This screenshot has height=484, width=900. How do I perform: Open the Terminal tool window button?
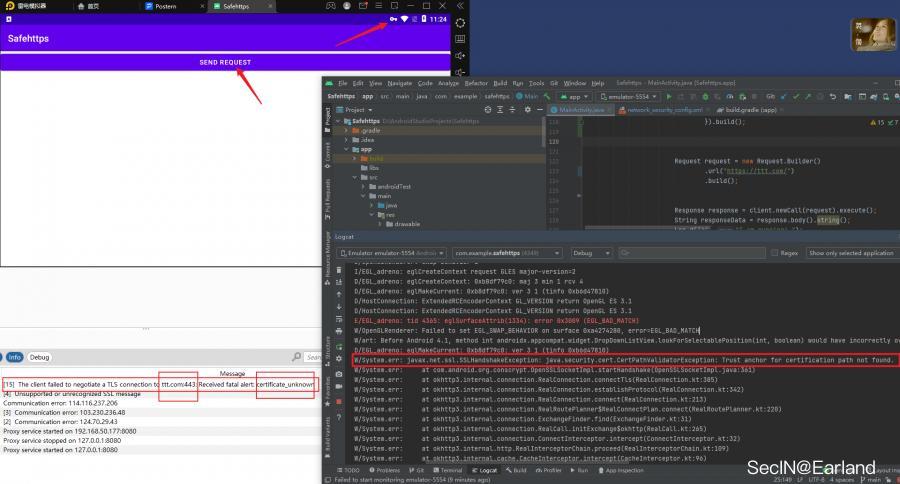click(449, 469)
